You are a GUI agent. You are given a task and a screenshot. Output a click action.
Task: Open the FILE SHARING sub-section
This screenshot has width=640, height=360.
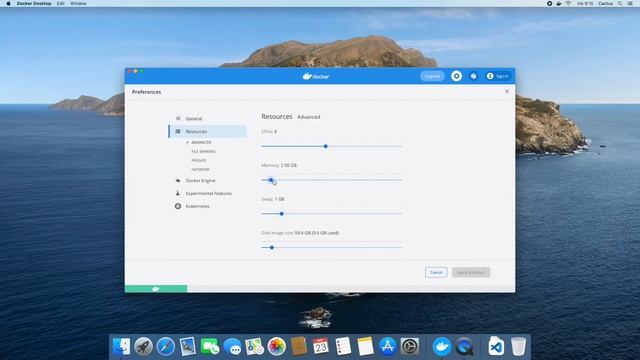(203, 151)
